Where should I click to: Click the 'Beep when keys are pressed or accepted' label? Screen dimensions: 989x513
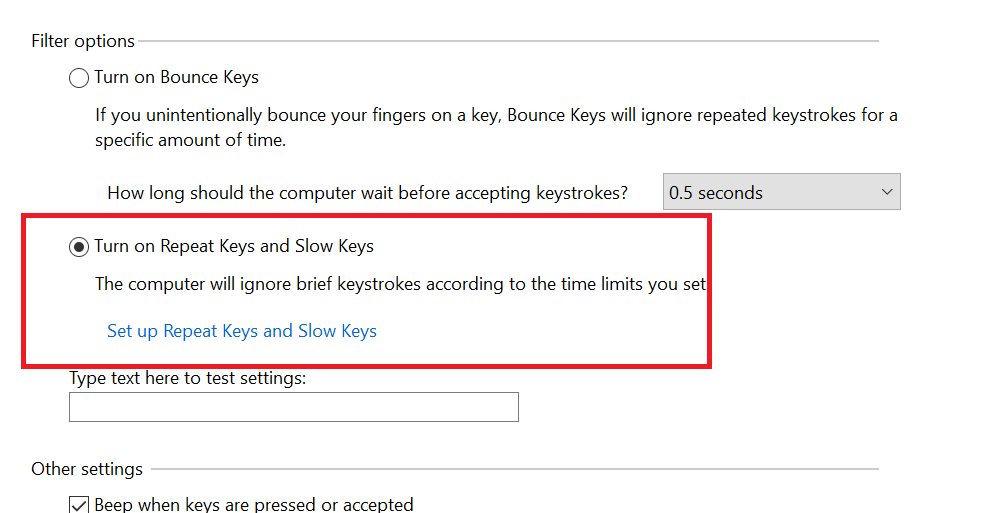point(254,504)
